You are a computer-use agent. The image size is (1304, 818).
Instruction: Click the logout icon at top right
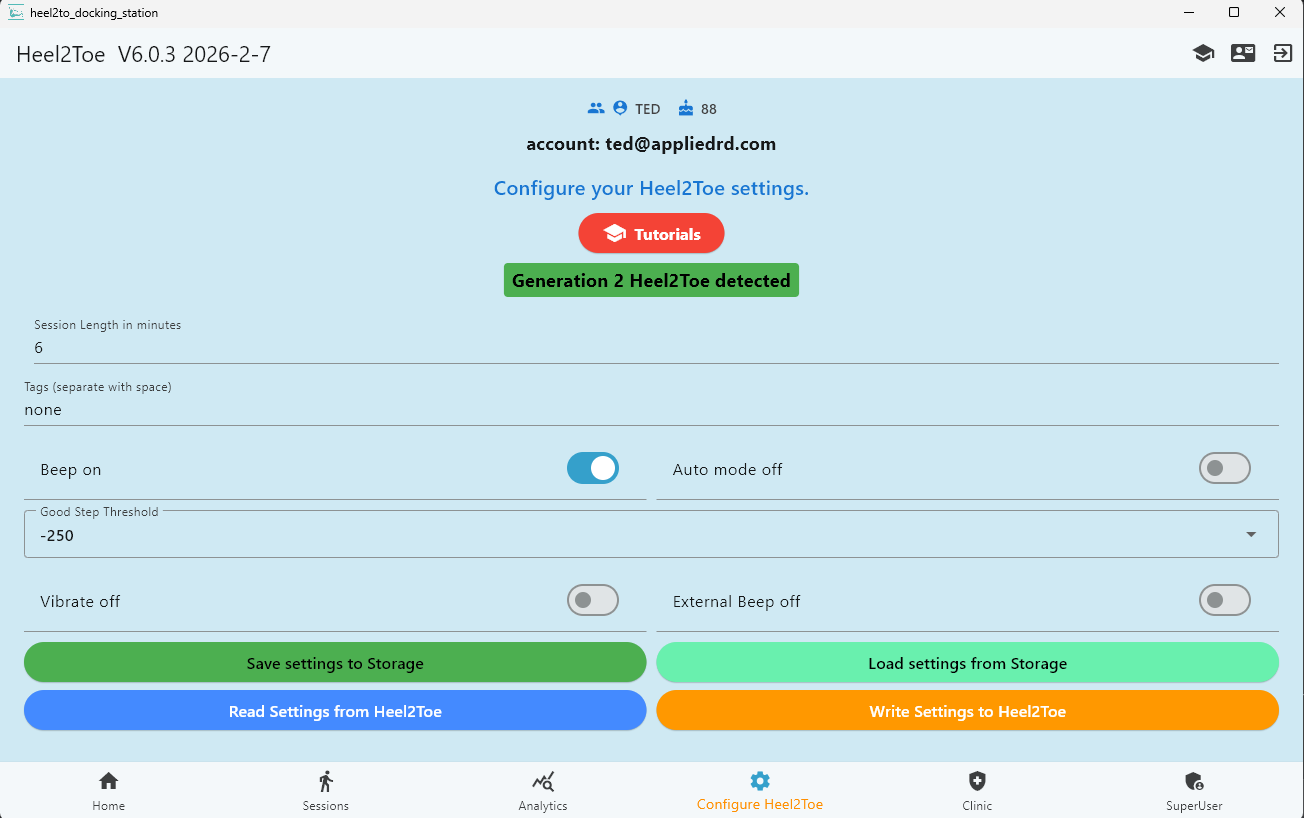click(1283, 53)
